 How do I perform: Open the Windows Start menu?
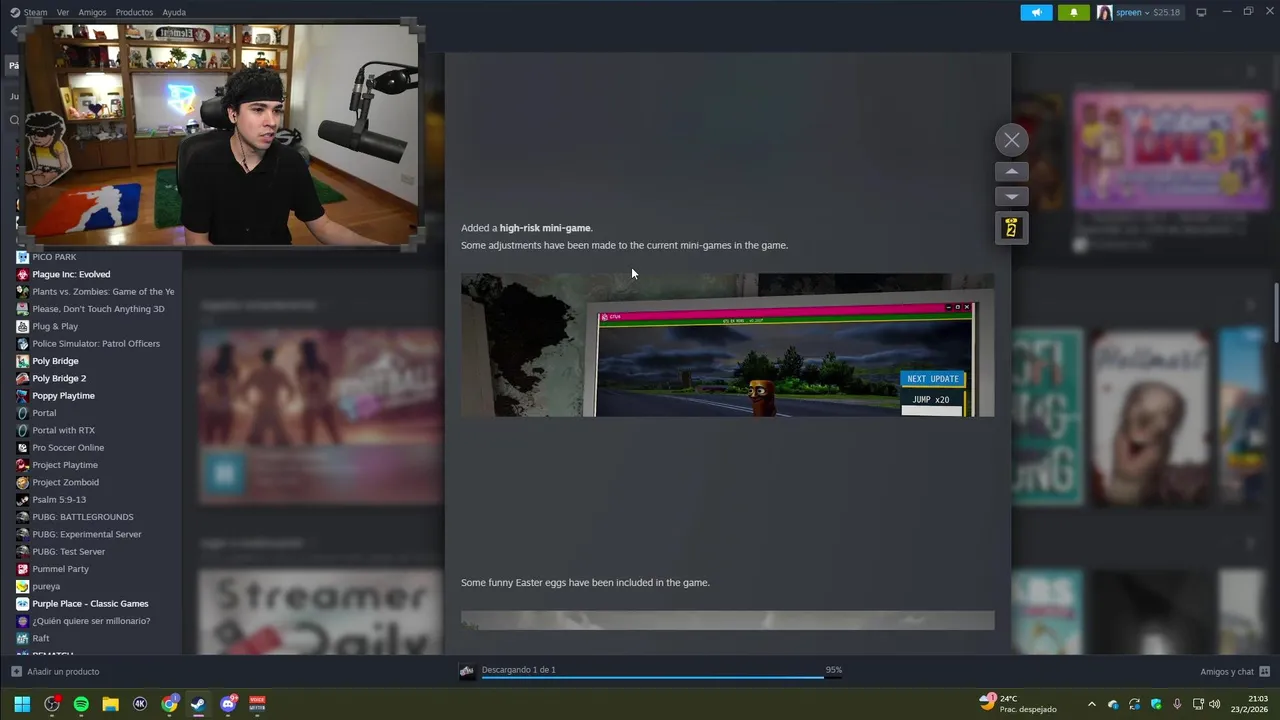pos(22,704)
